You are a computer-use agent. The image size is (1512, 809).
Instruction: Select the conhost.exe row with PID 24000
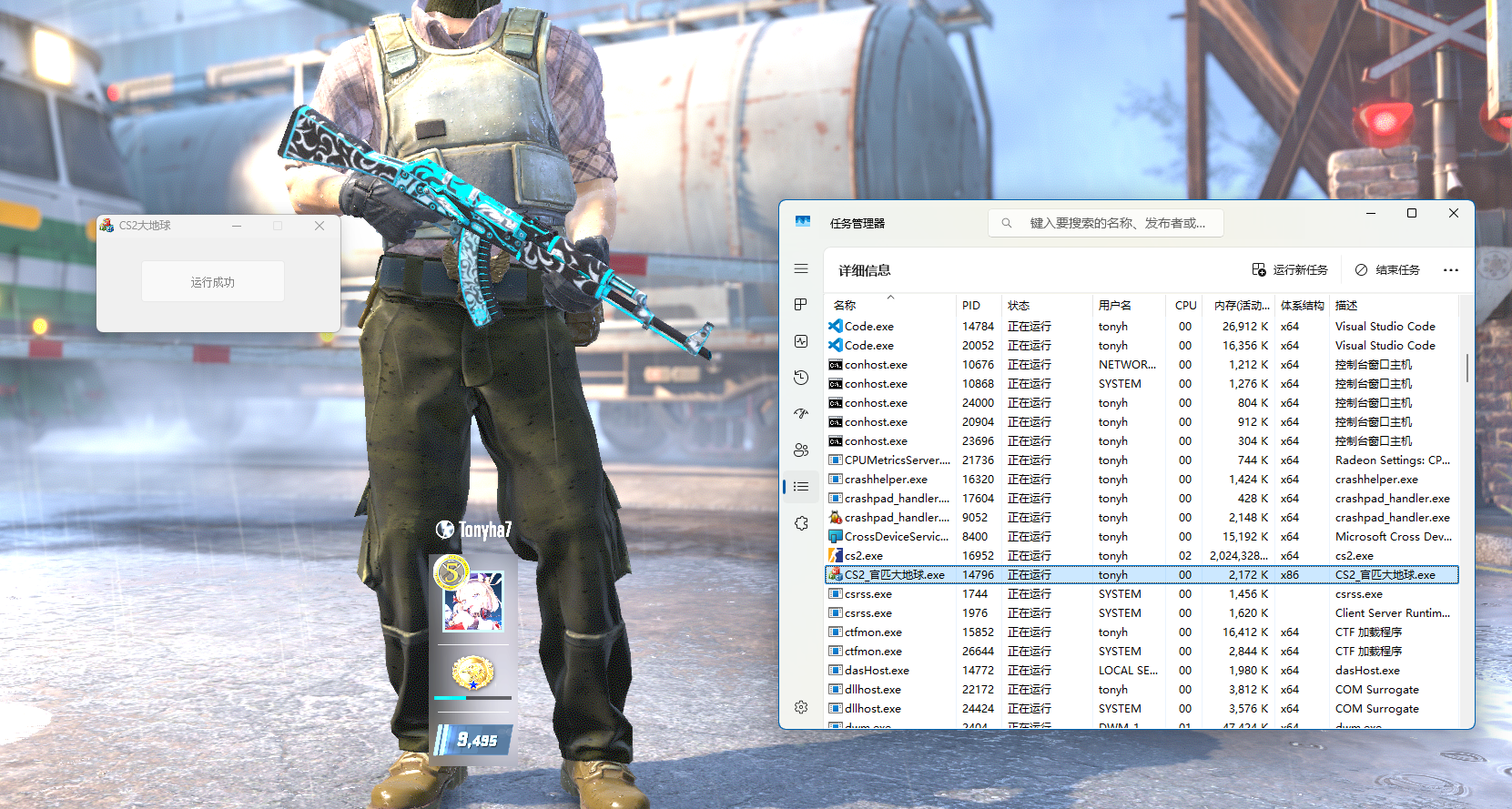[1142, 402]
